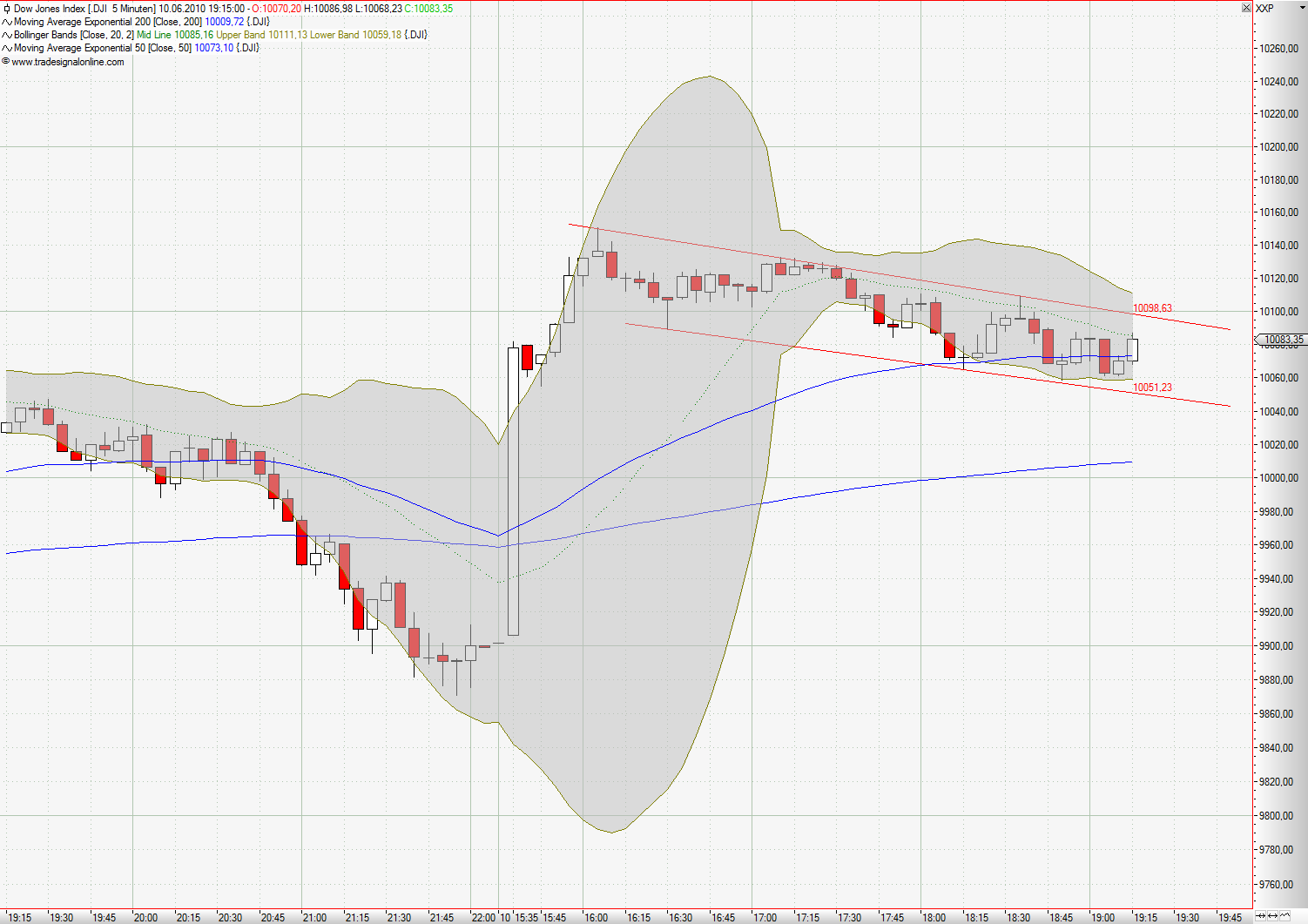1308x924 pixels.
Task: Click the candlestick icon beside Dow Jones Index
Action: coord(7,9)
